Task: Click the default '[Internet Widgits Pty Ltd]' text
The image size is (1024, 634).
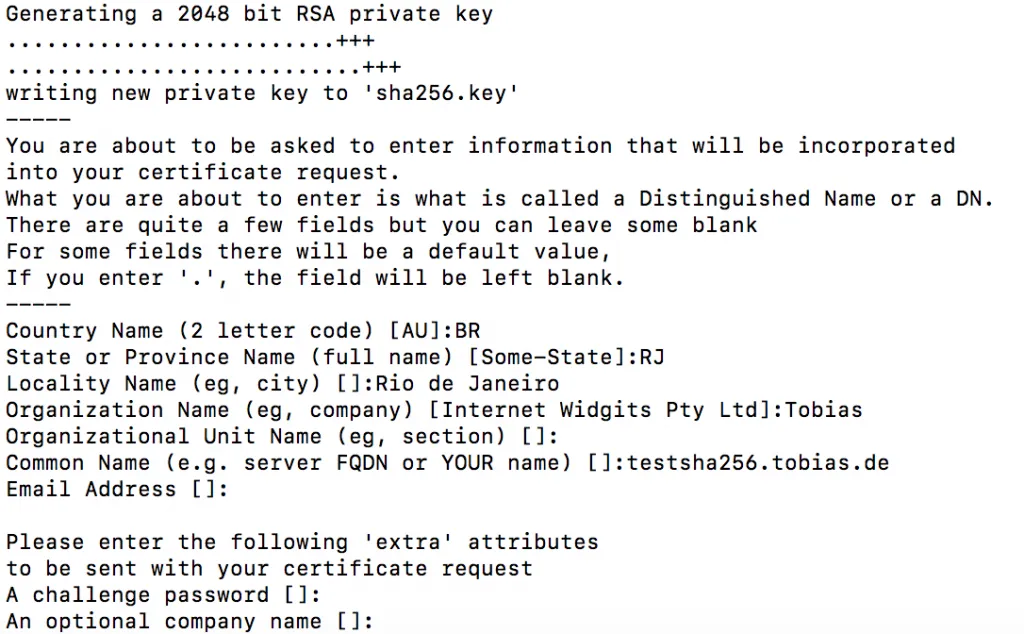Action: (x=607, y=410)
